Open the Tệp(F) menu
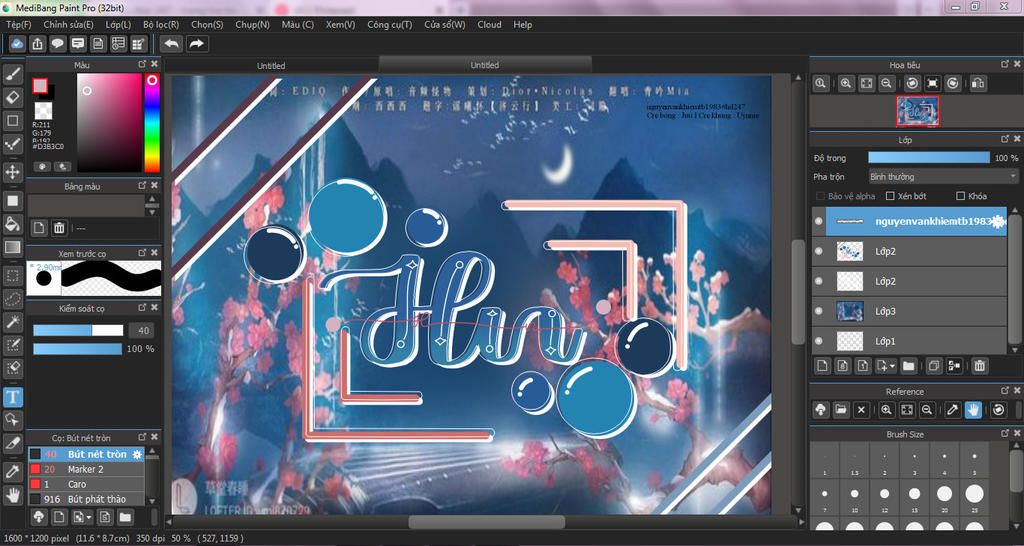The height and width of the screenshot is (546, 1024). 18,24
